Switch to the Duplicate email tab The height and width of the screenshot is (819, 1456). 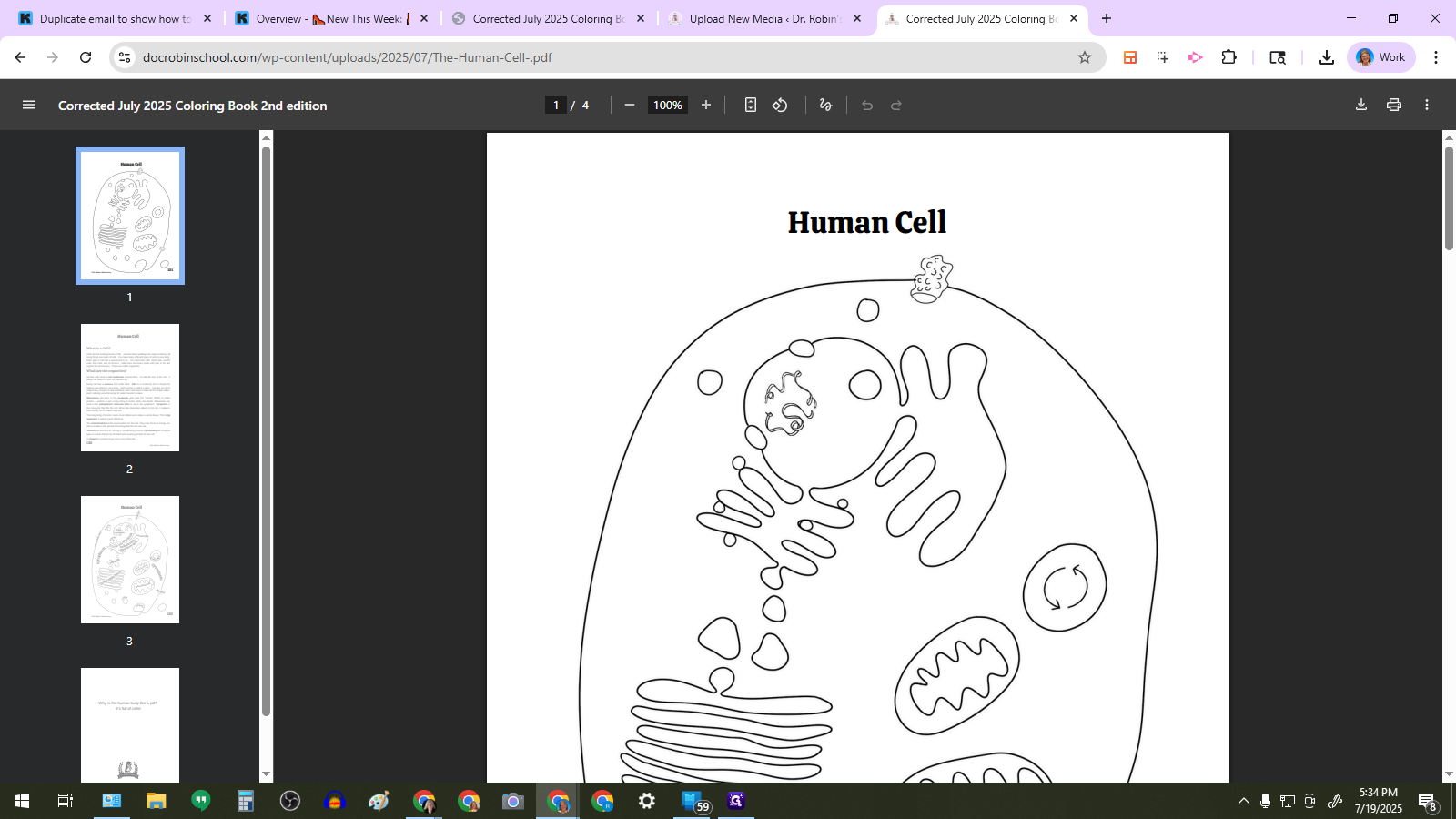pyautogui.click(x=114, y=19)
